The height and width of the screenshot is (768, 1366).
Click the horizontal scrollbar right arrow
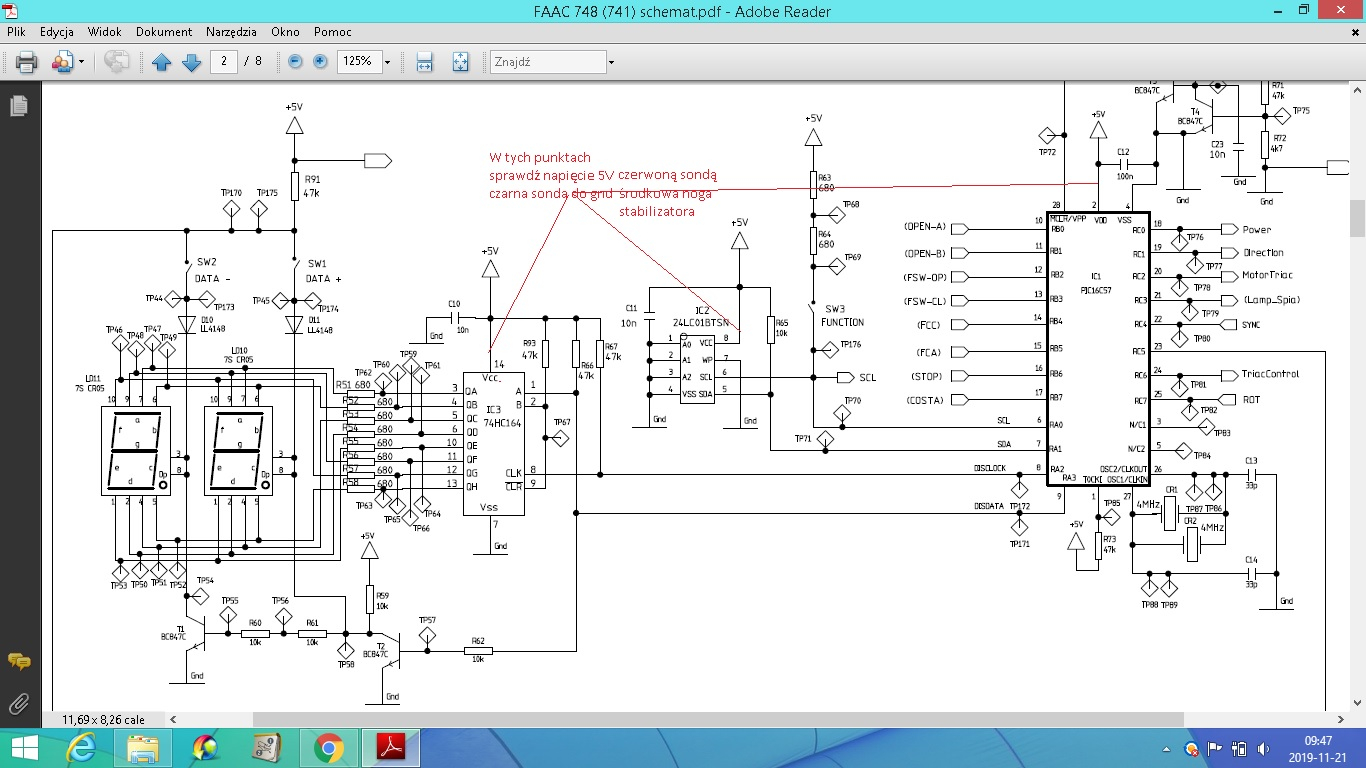tap(1340, 719)
